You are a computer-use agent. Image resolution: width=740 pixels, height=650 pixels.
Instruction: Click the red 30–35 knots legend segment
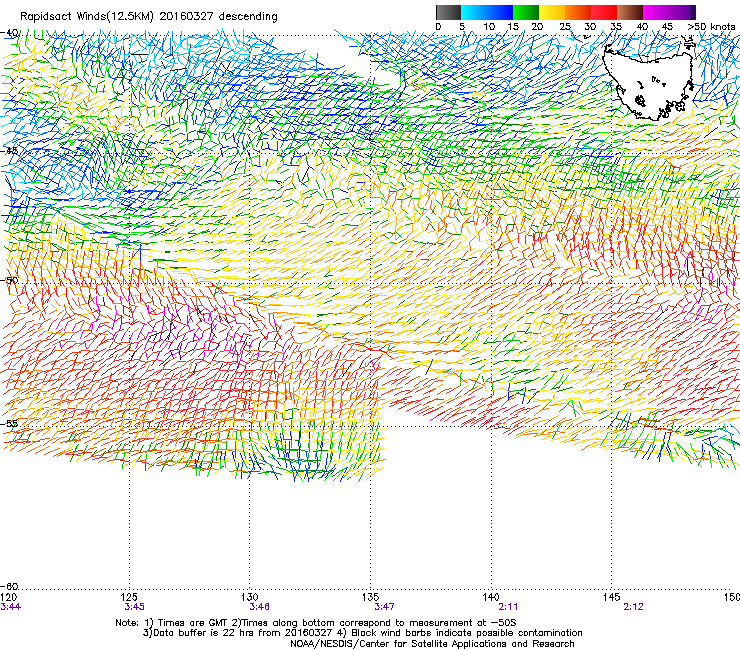click(604, 12)
